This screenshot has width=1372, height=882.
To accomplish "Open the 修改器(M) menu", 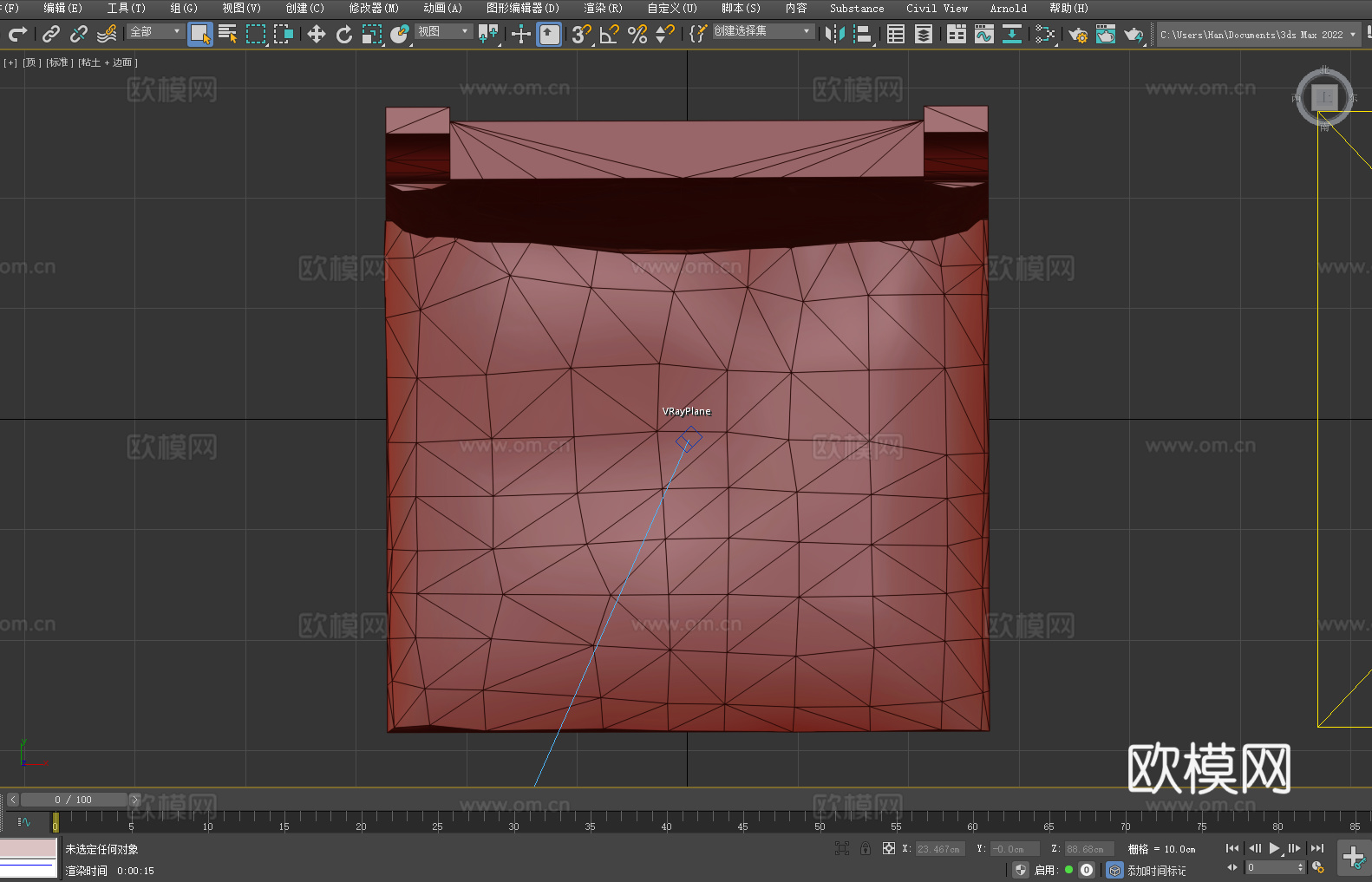I will tap(374, 8).
